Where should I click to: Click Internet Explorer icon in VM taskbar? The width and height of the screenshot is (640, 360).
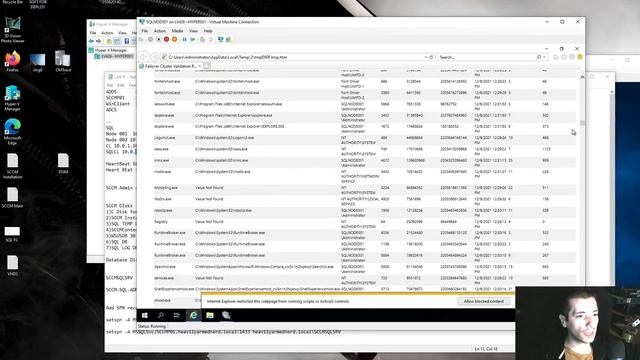[193, 315]
